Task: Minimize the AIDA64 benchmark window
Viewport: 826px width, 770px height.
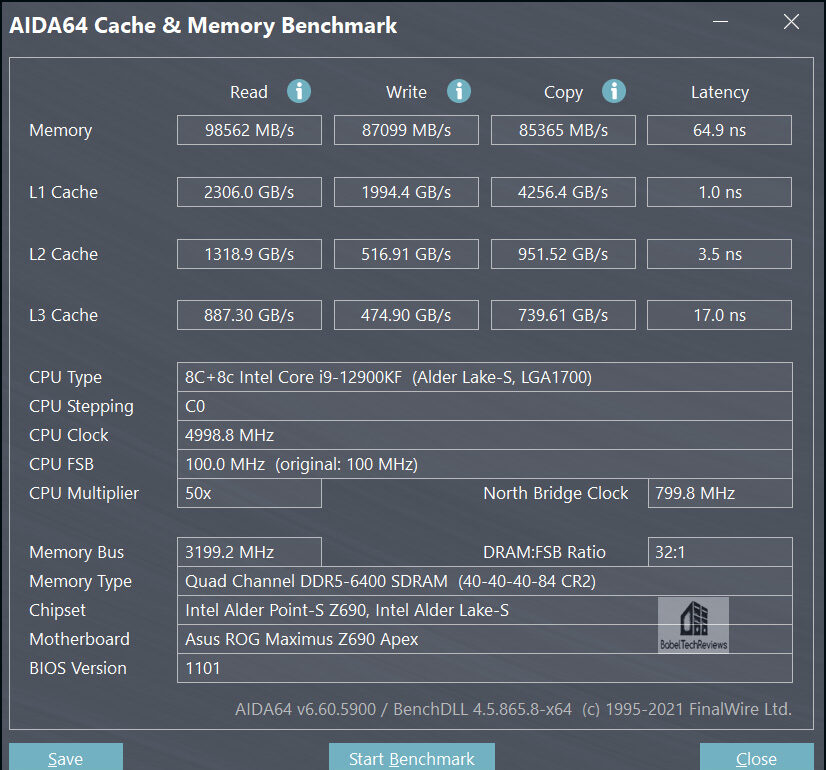Action: [x=720, y=22]
